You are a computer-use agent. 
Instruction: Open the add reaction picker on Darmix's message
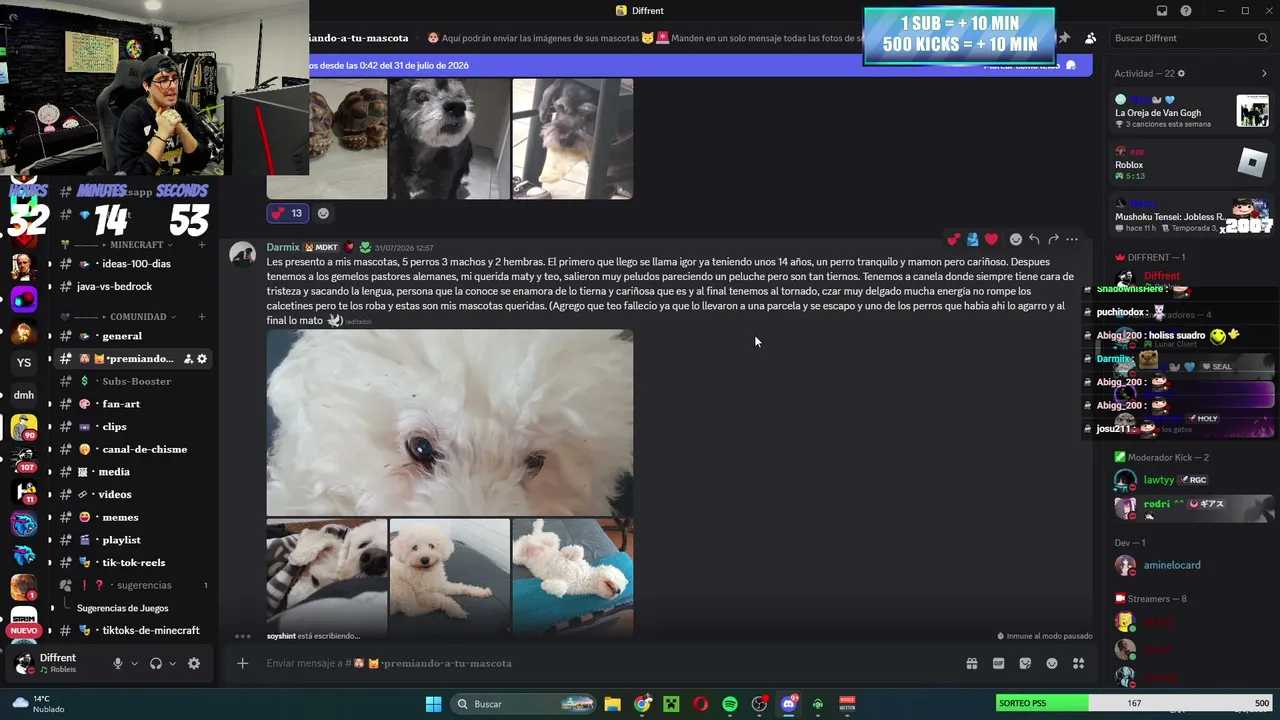tap(1016, 239)
